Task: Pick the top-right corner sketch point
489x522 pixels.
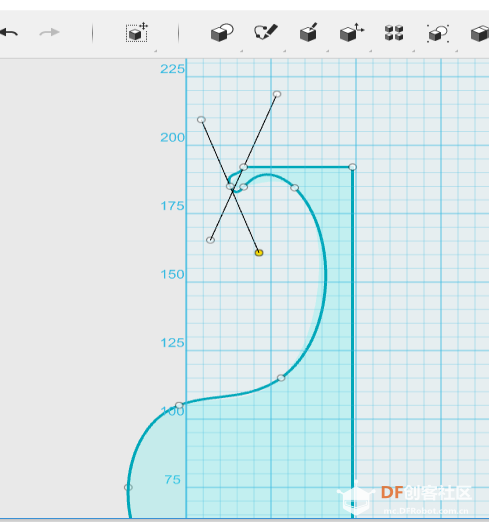Action: (352, 167)
